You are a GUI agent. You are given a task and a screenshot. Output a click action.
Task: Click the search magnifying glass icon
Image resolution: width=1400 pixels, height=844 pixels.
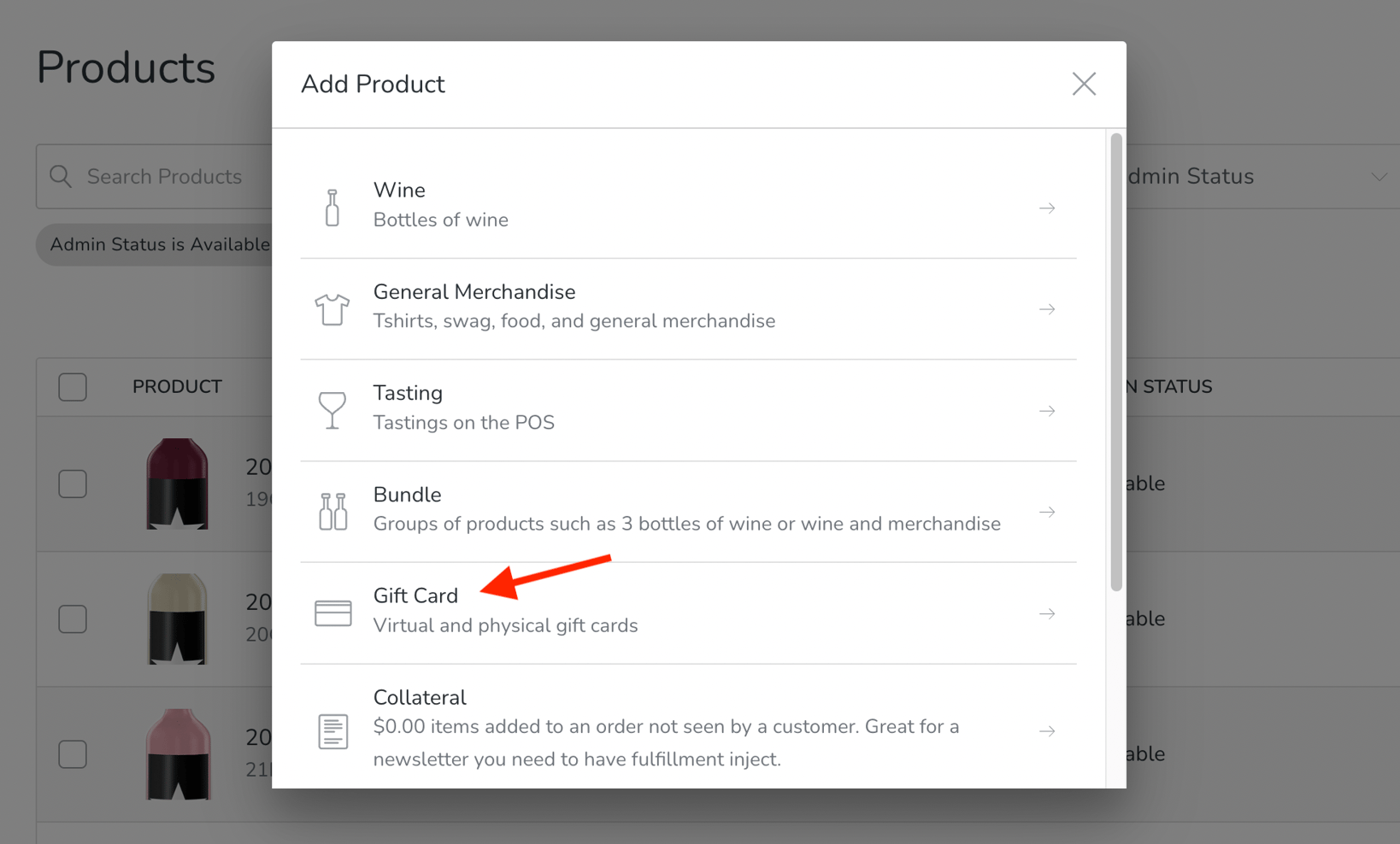[x=60, y=176]
